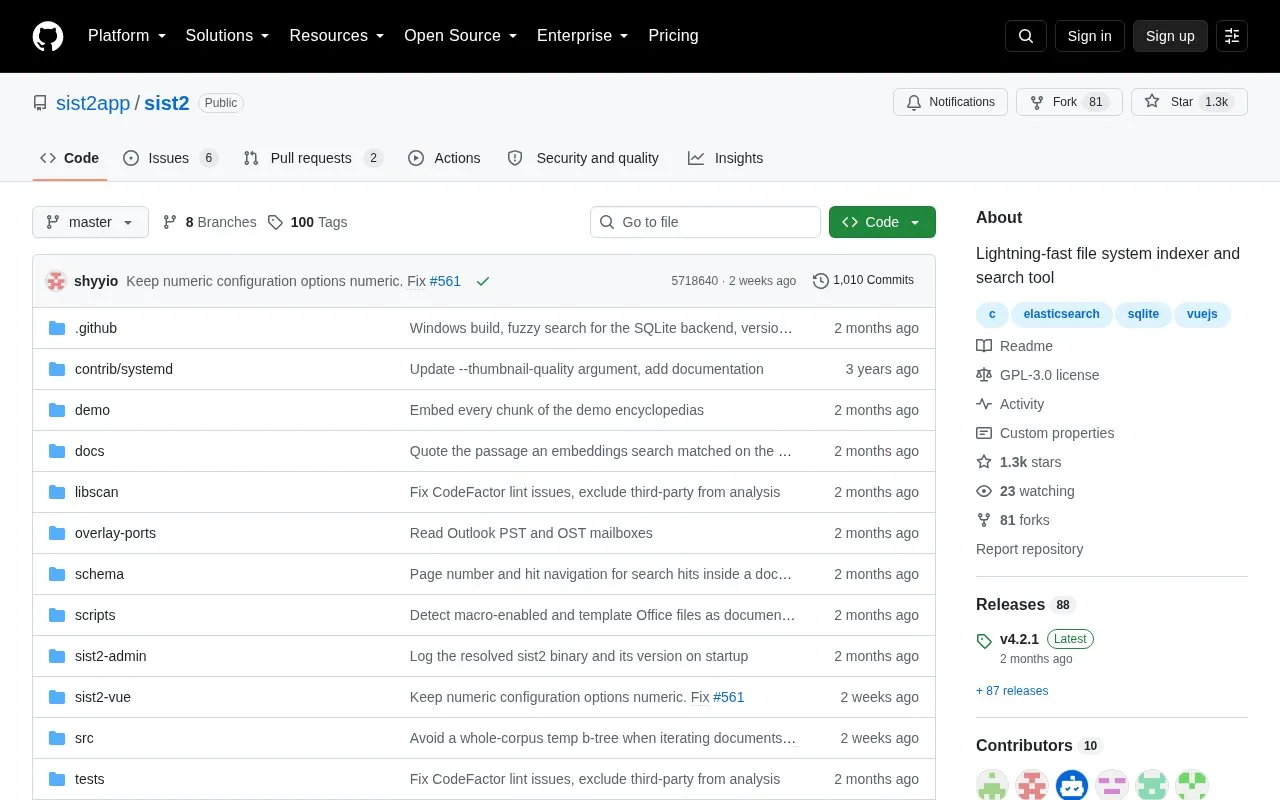The height and width of the screenshot is (800, 1280).
Task: Open the search magnifier icon in header
Action: [1026, 36]
